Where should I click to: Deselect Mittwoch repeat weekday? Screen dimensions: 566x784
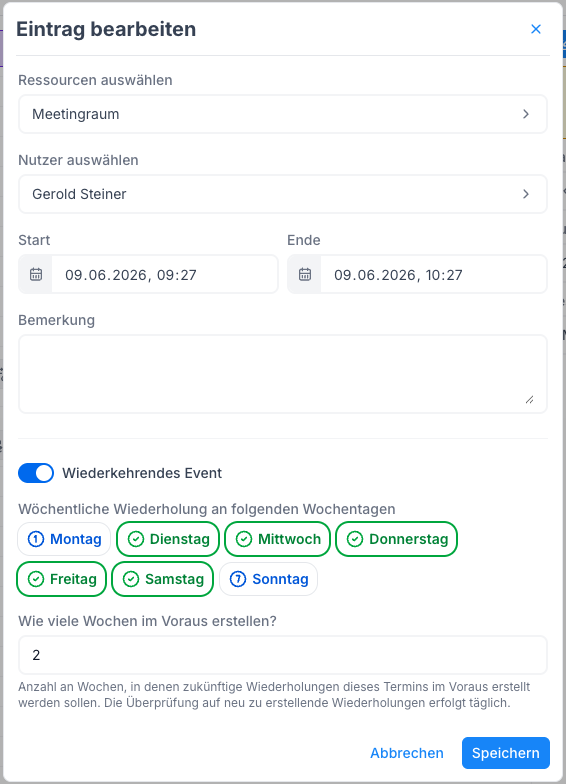pyautogui.click(x=278, y=539)
